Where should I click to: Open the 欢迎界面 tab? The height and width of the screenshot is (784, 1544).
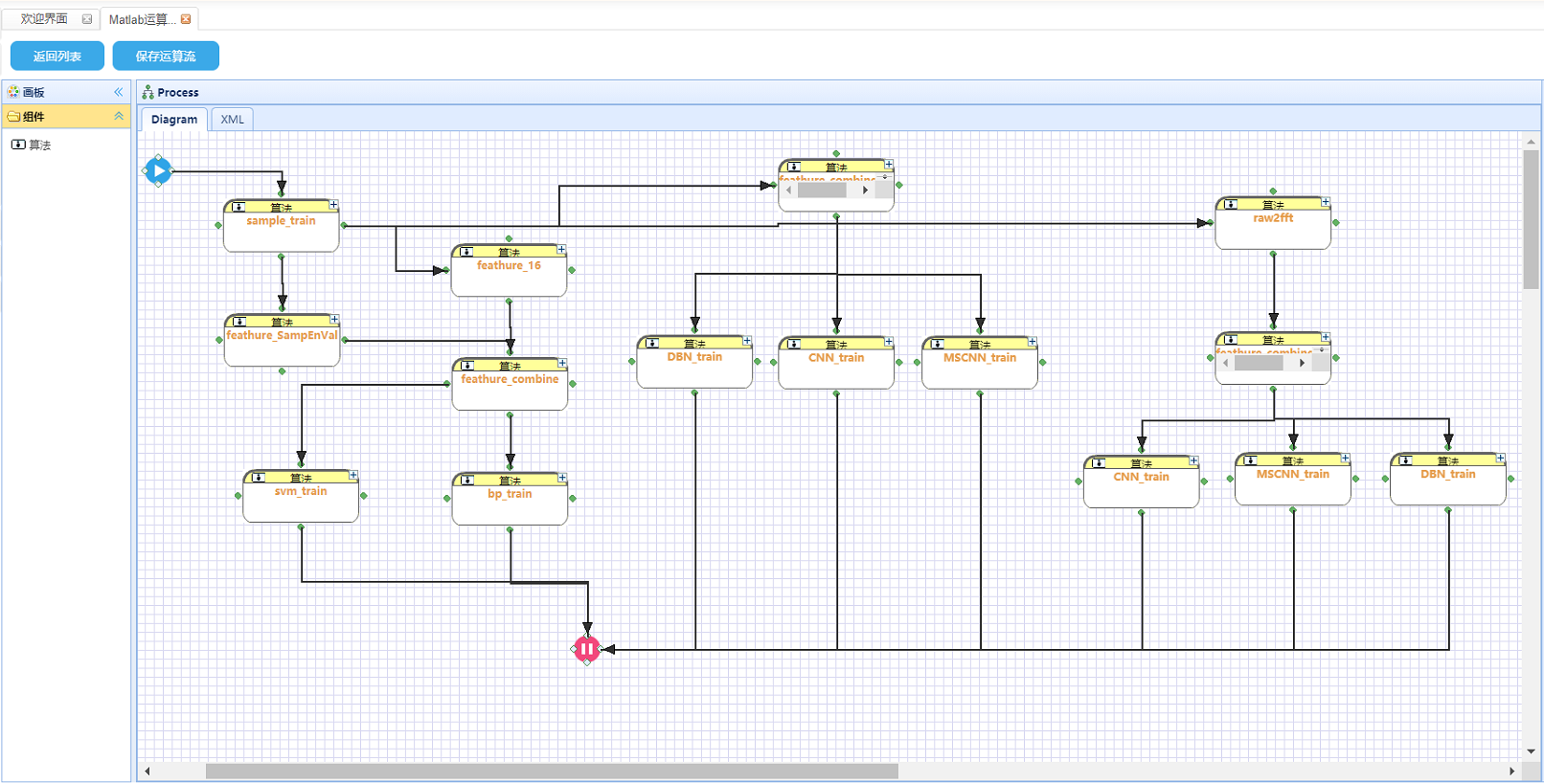(x=44, y=19)
